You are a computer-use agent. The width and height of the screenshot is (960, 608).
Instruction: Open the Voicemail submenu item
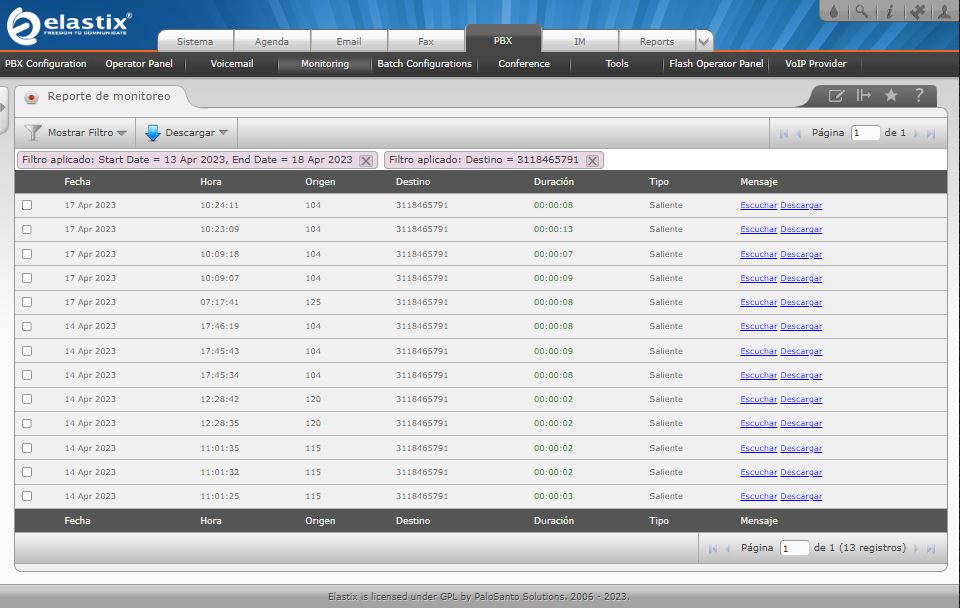point(232,64)
